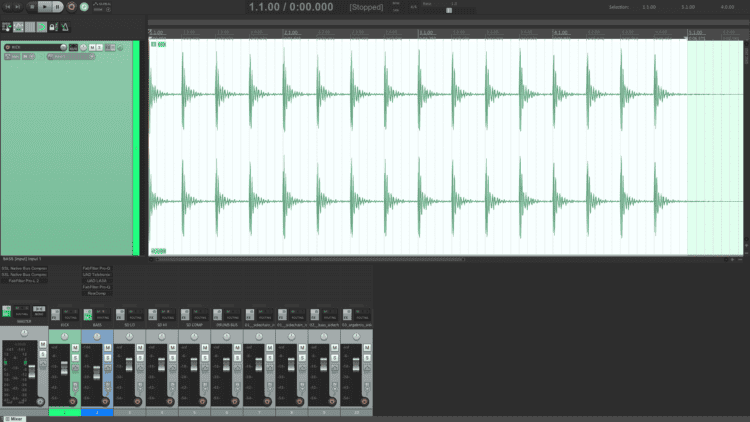Open SD LO mixer strip FX button

(x=120, y=314)
